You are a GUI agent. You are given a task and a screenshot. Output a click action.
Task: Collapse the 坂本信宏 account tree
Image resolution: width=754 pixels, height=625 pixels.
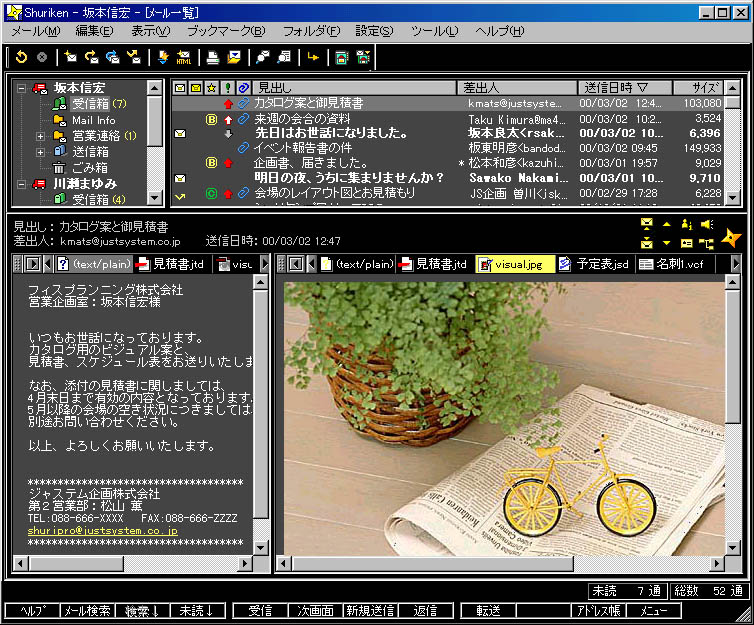point(22,88)
